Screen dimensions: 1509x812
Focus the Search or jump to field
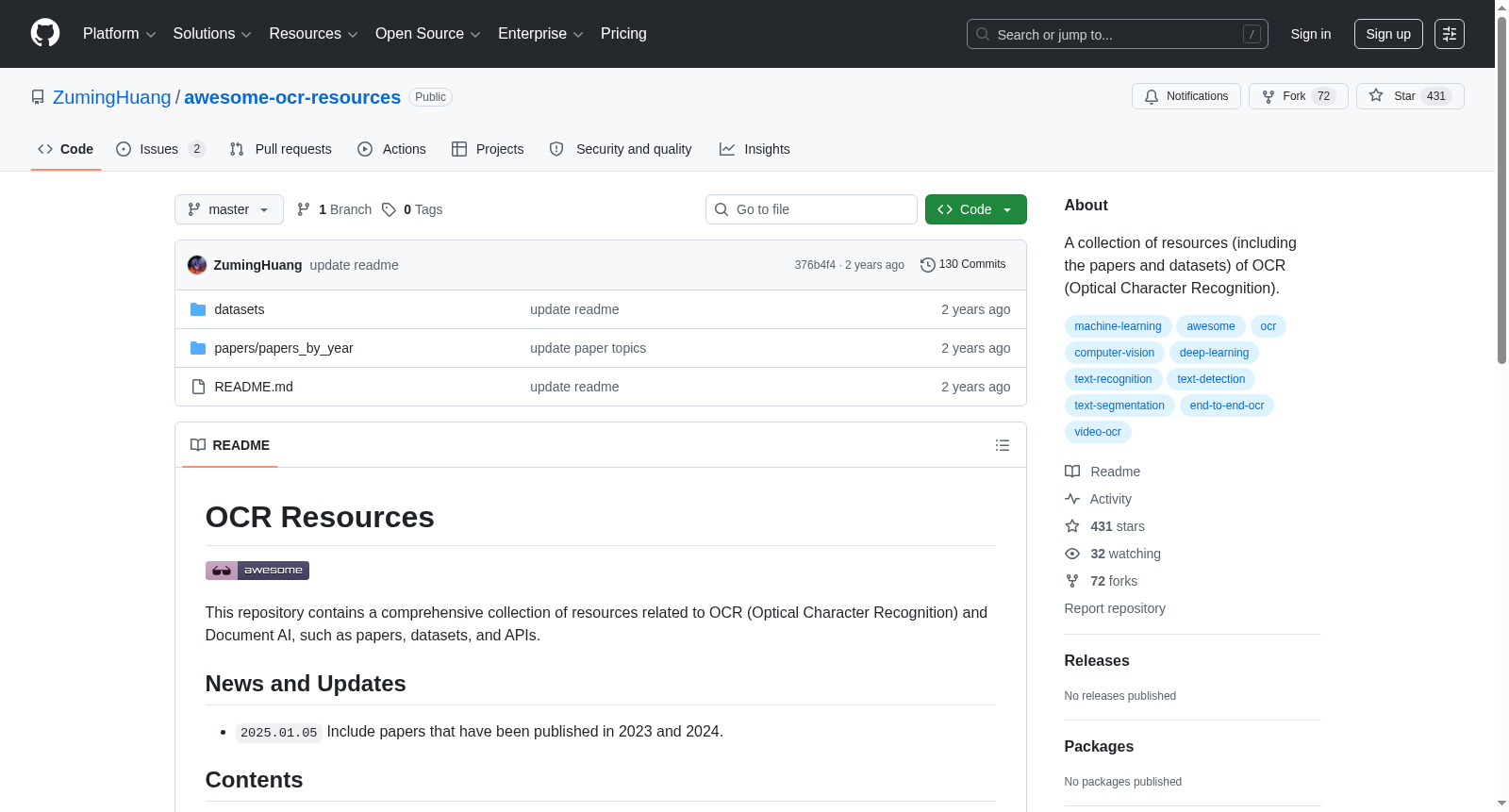click(x=1117, y=34)
